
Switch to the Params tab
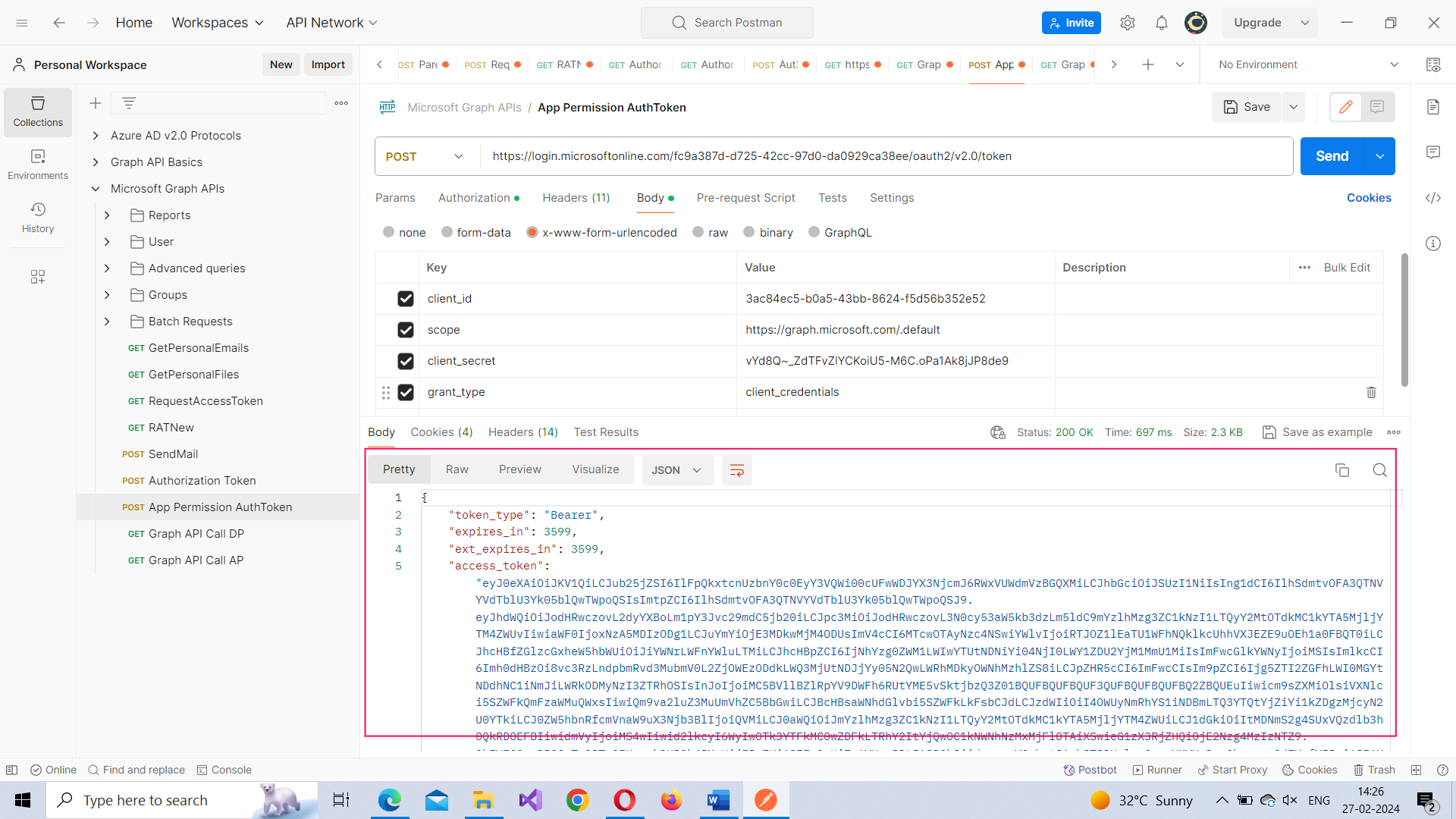tap(395, 198)
